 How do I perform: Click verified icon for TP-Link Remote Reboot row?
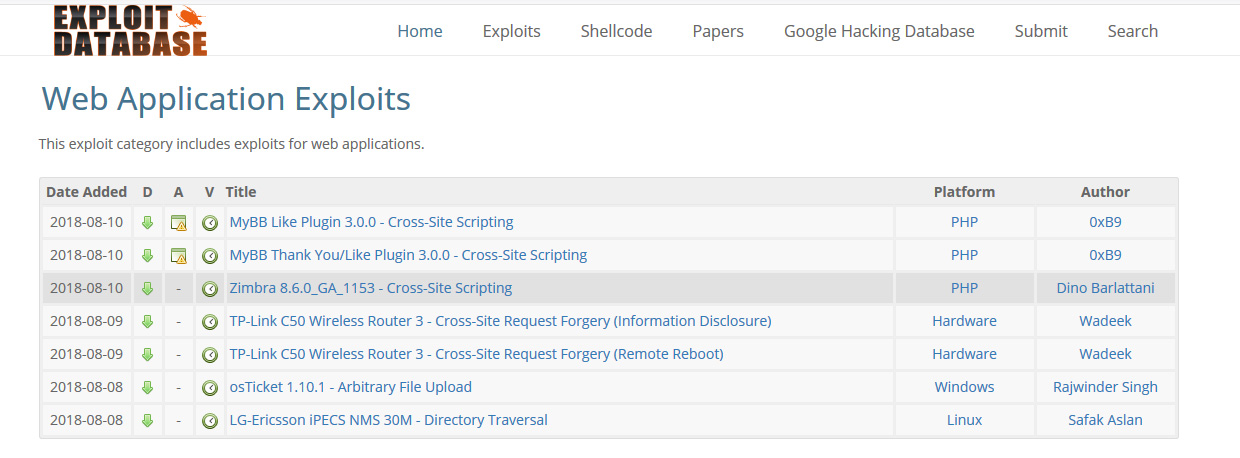(210, 355)
